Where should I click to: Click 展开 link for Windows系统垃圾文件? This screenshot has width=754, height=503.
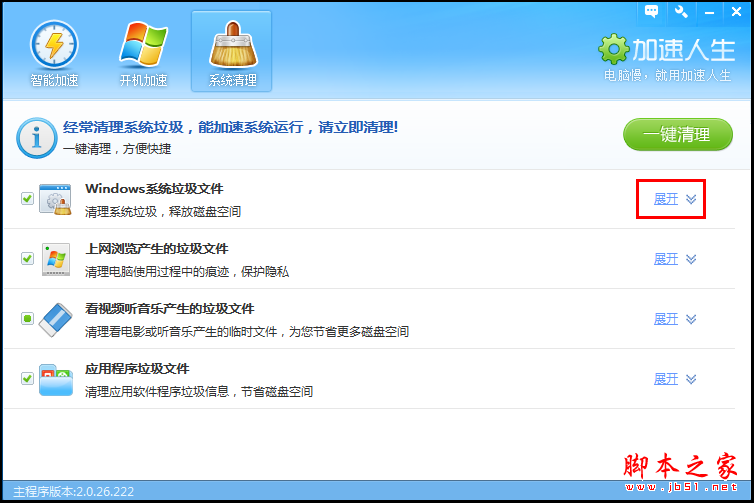coord(666,199)
